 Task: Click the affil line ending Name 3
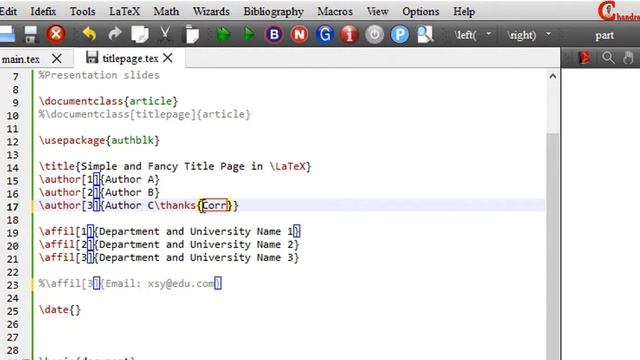(169, 258)
